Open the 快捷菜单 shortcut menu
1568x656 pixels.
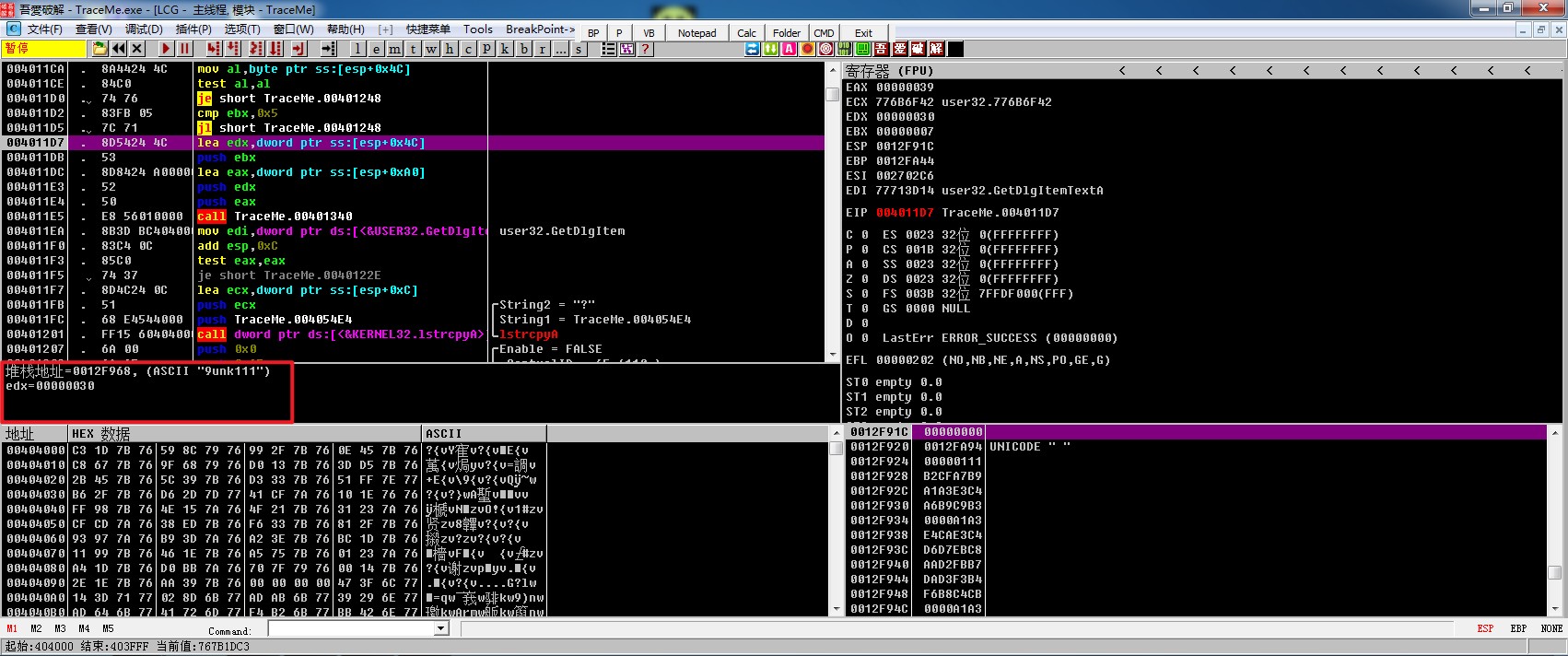pyautogui.click(x=428, y=29)
